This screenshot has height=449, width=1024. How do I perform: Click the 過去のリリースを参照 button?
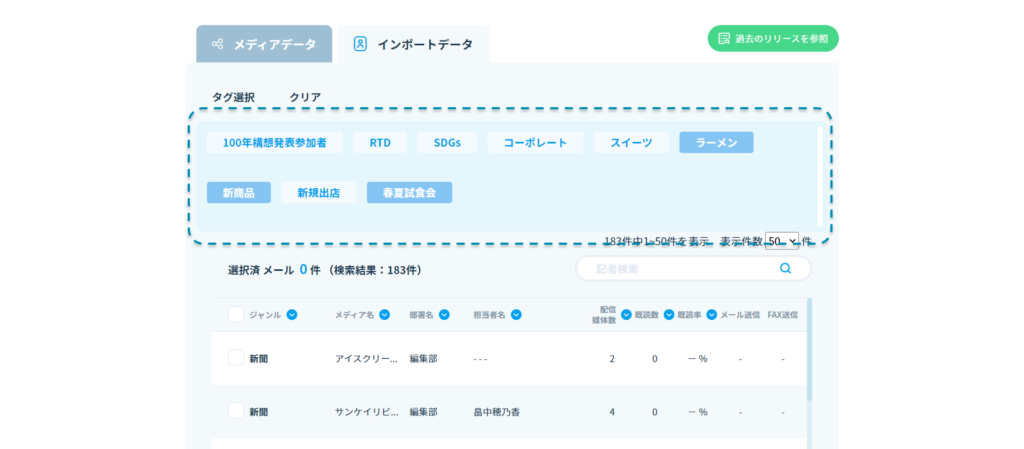(772, 38)
